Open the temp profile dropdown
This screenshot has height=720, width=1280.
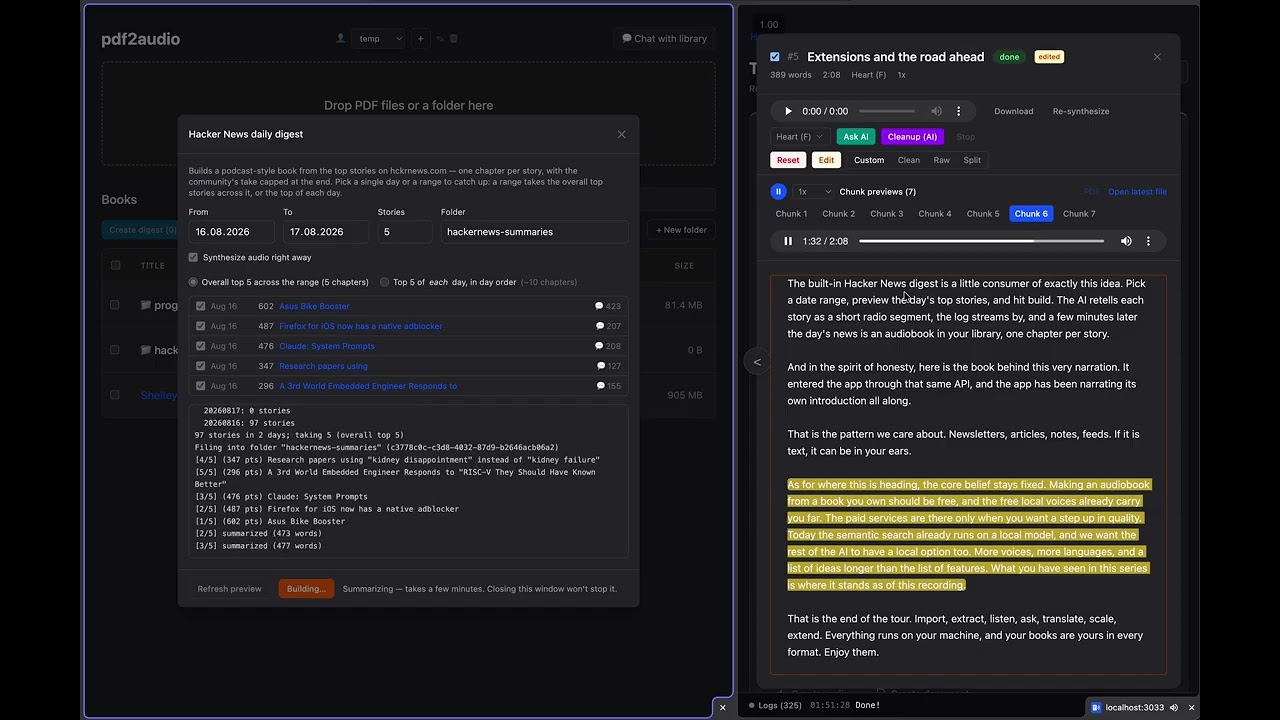[379, 38]
